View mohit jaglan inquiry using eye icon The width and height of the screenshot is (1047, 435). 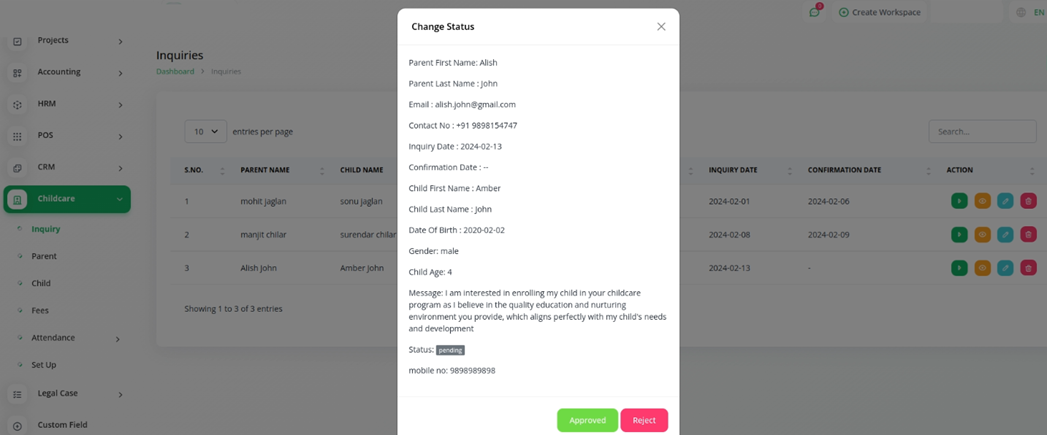[982, 200]
